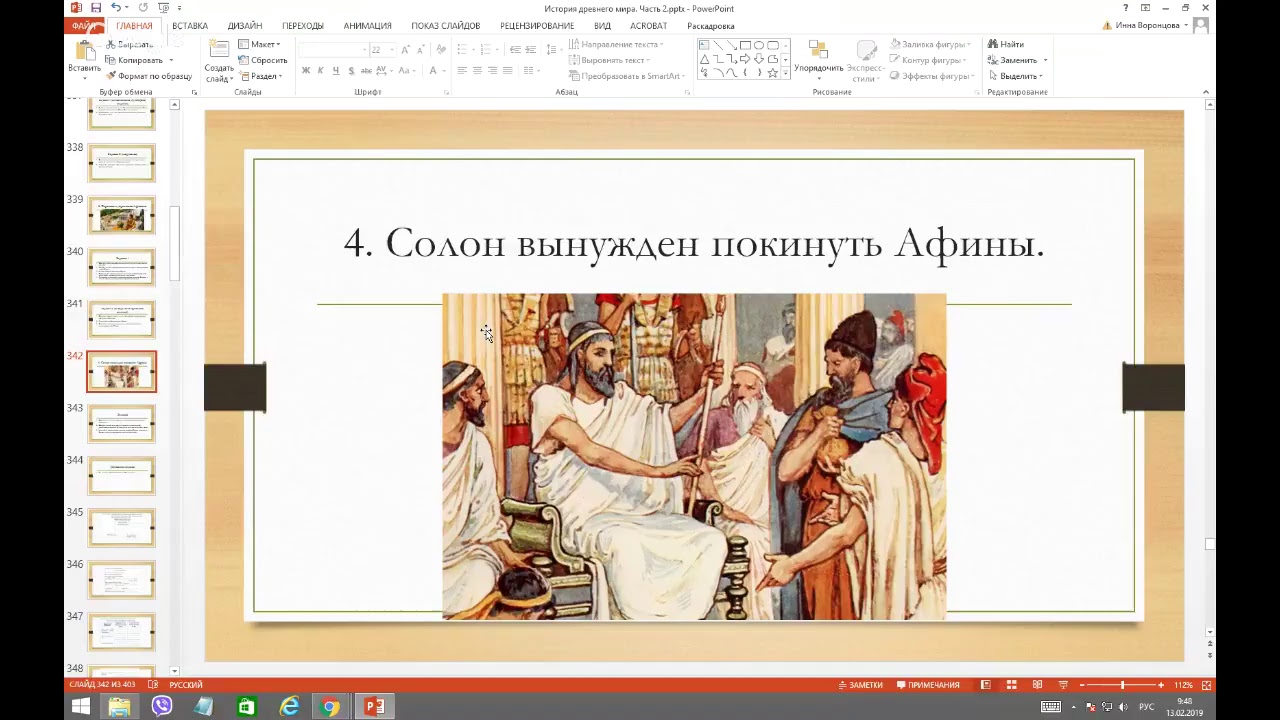Viewport: 1280px width, 720px height.
Task: Open Select (Выделить) dropdown
Action: coord(1015,76)
